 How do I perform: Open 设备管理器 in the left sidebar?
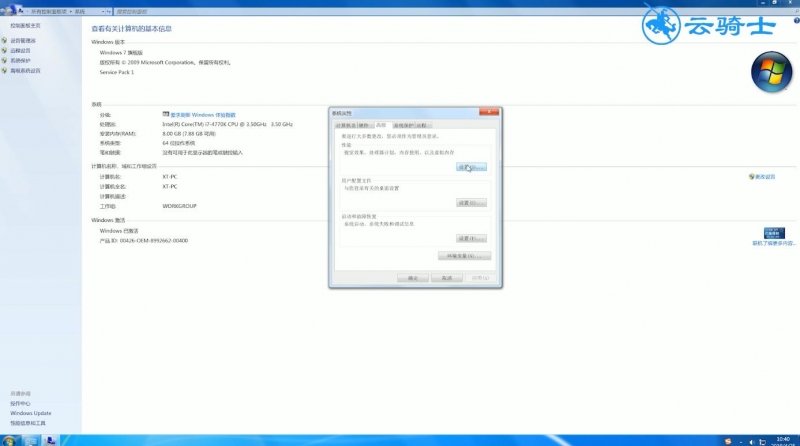23,40
